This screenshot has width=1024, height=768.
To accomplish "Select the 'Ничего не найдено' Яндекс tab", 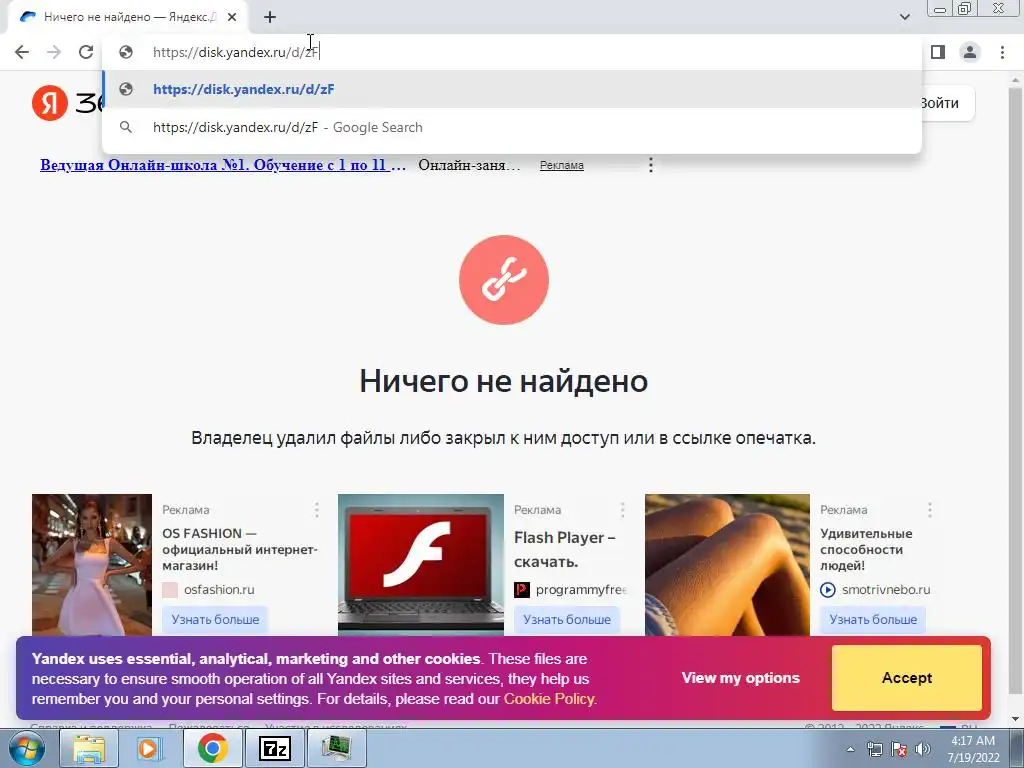I will (x=127, y=17).
